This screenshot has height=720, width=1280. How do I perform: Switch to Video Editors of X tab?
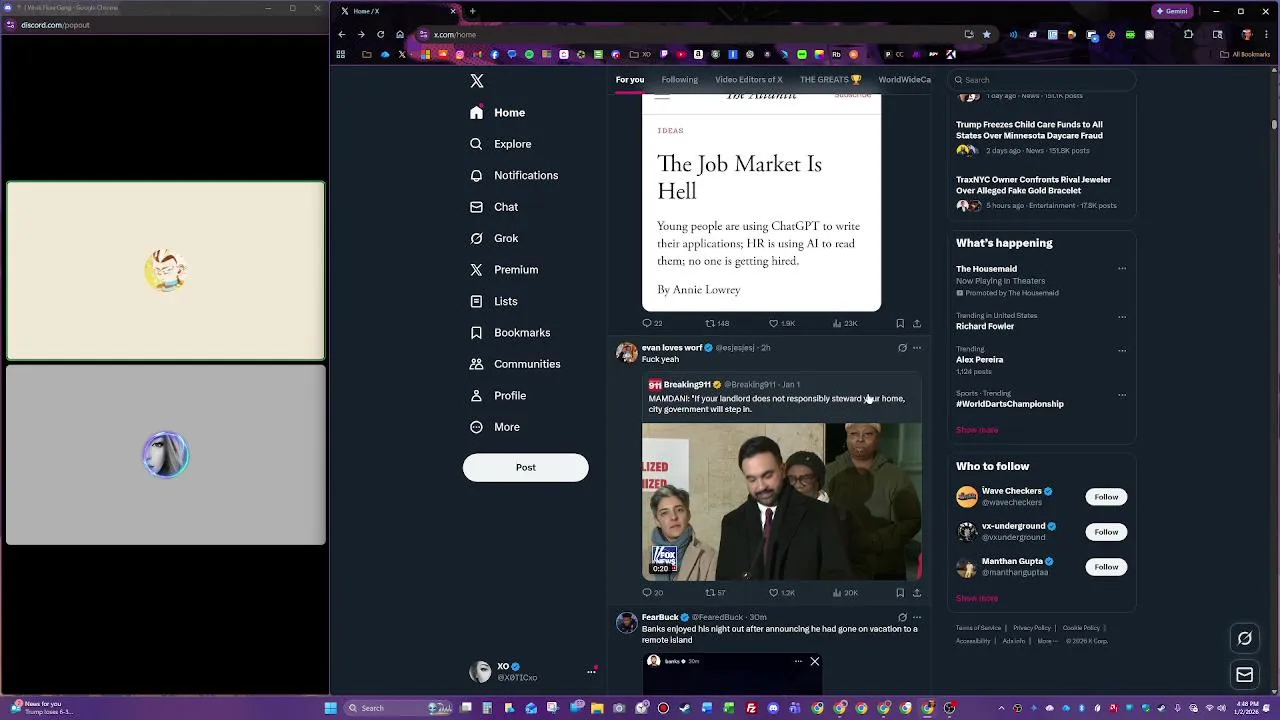click(748, 80)
